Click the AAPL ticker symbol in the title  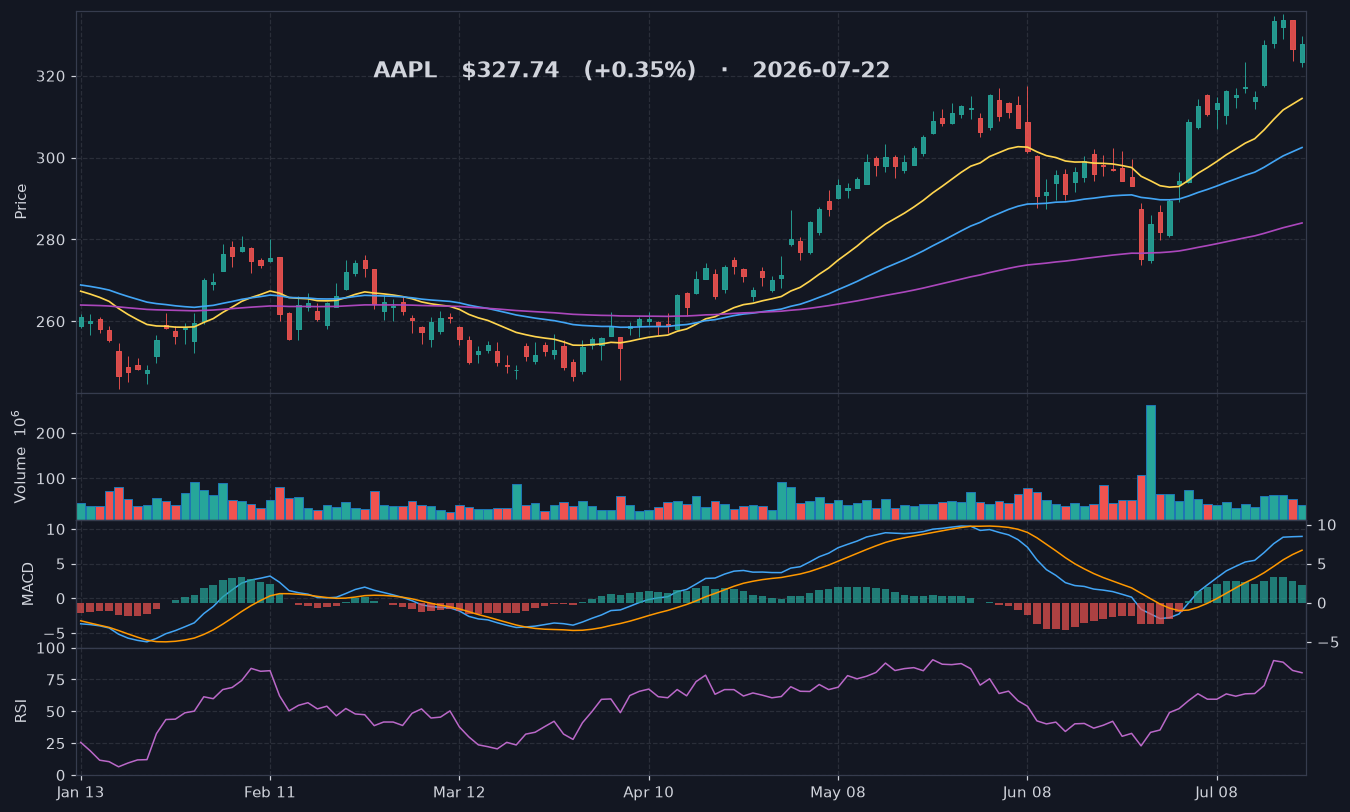(x=405, y=71)
